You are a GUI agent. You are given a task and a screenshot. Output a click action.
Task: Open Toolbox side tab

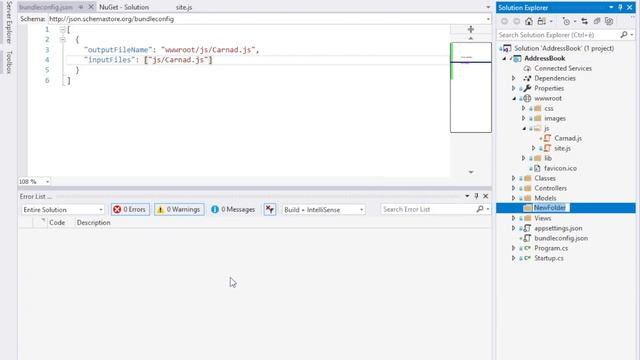pyautogui.click(x=9, y=62)
